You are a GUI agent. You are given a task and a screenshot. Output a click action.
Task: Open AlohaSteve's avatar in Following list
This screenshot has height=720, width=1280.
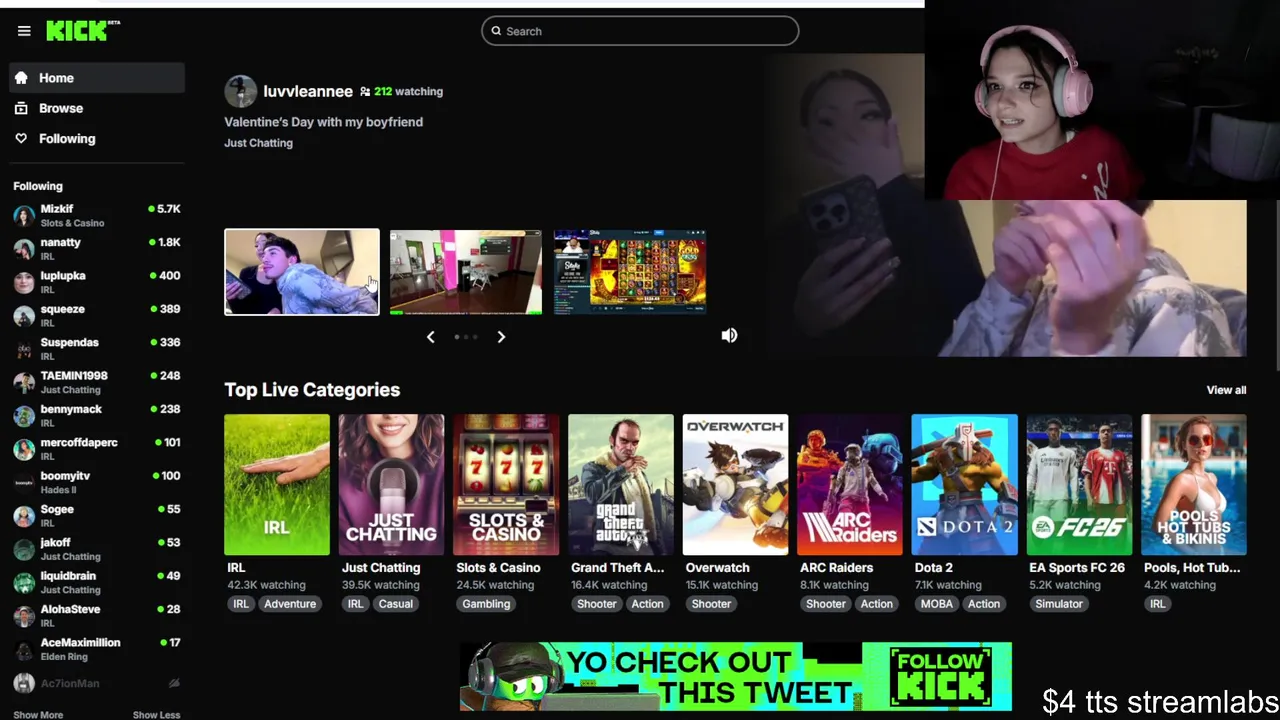[24, 616]
